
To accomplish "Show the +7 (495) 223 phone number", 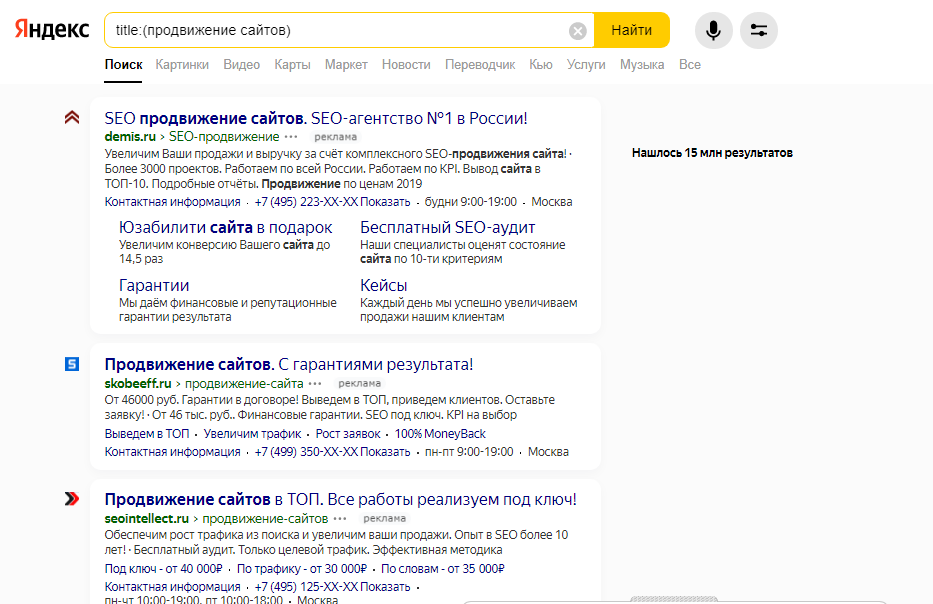I will click(332, 202).
